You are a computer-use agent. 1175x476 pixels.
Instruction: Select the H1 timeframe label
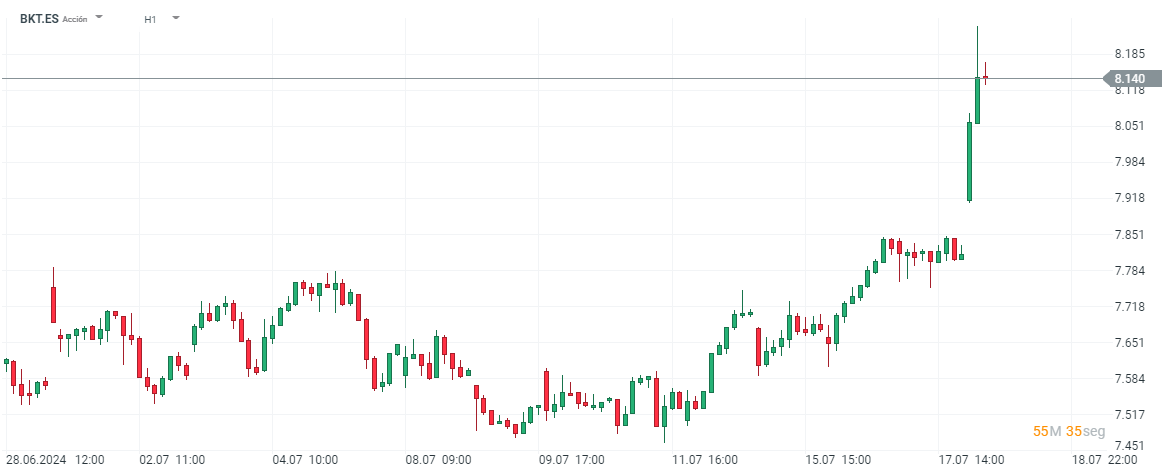coord(150,19)
